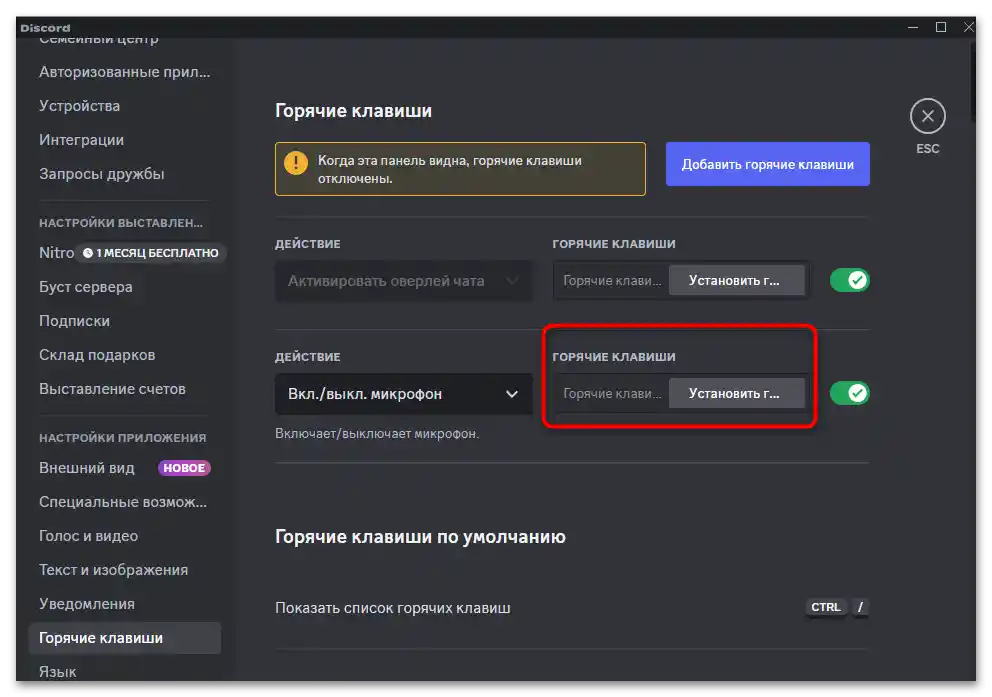Click «Установить» for the overlay hotkey
992x697 pixels.
coord(738,280)
